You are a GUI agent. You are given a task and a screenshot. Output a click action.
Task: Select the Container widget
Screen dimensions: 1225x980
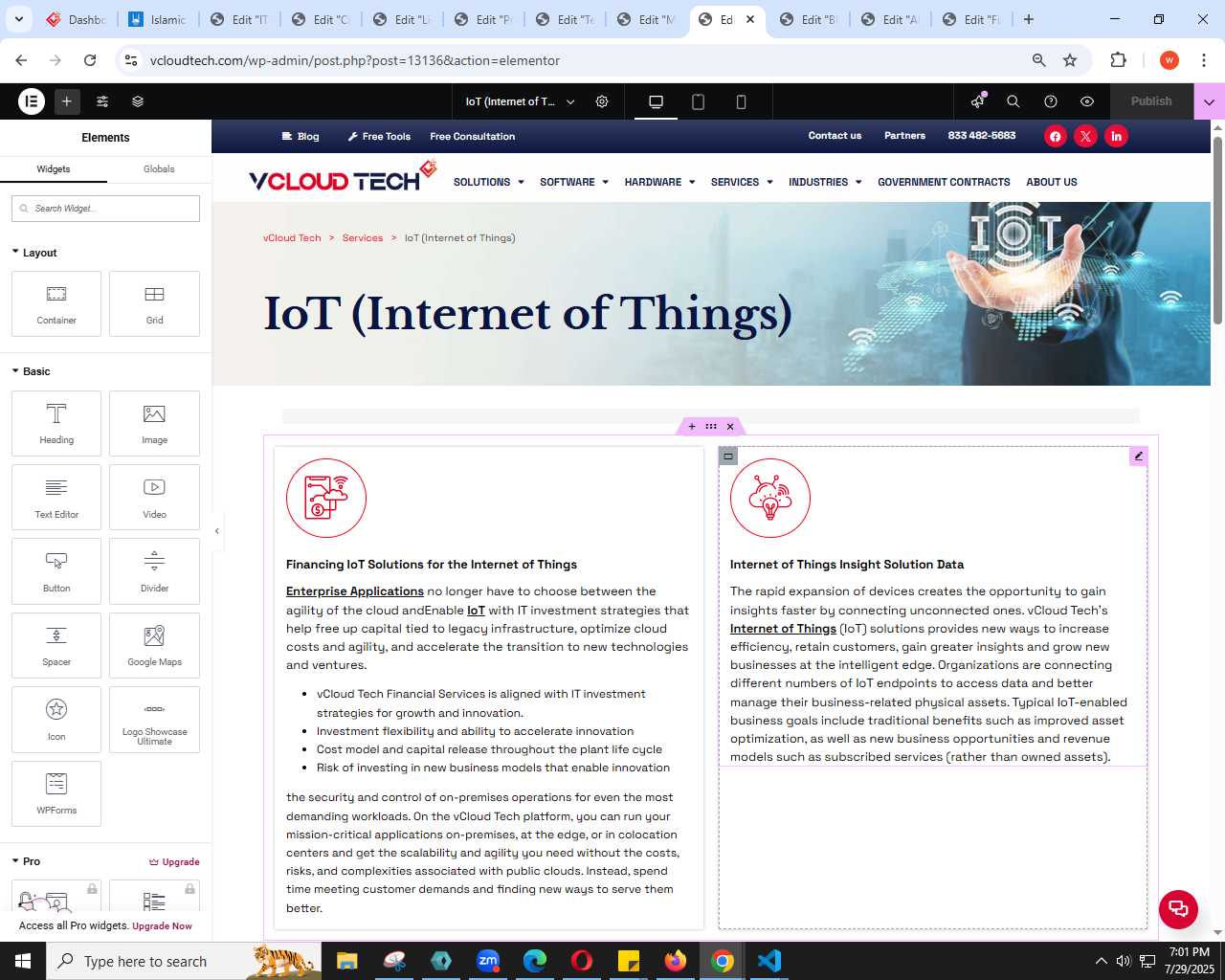(56, 304)
